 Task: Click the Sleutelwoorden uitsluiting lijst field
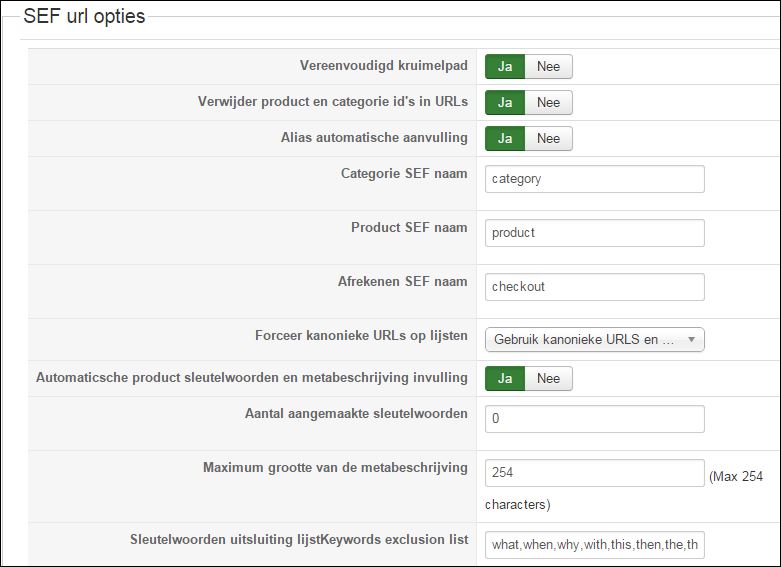[594, 545]
